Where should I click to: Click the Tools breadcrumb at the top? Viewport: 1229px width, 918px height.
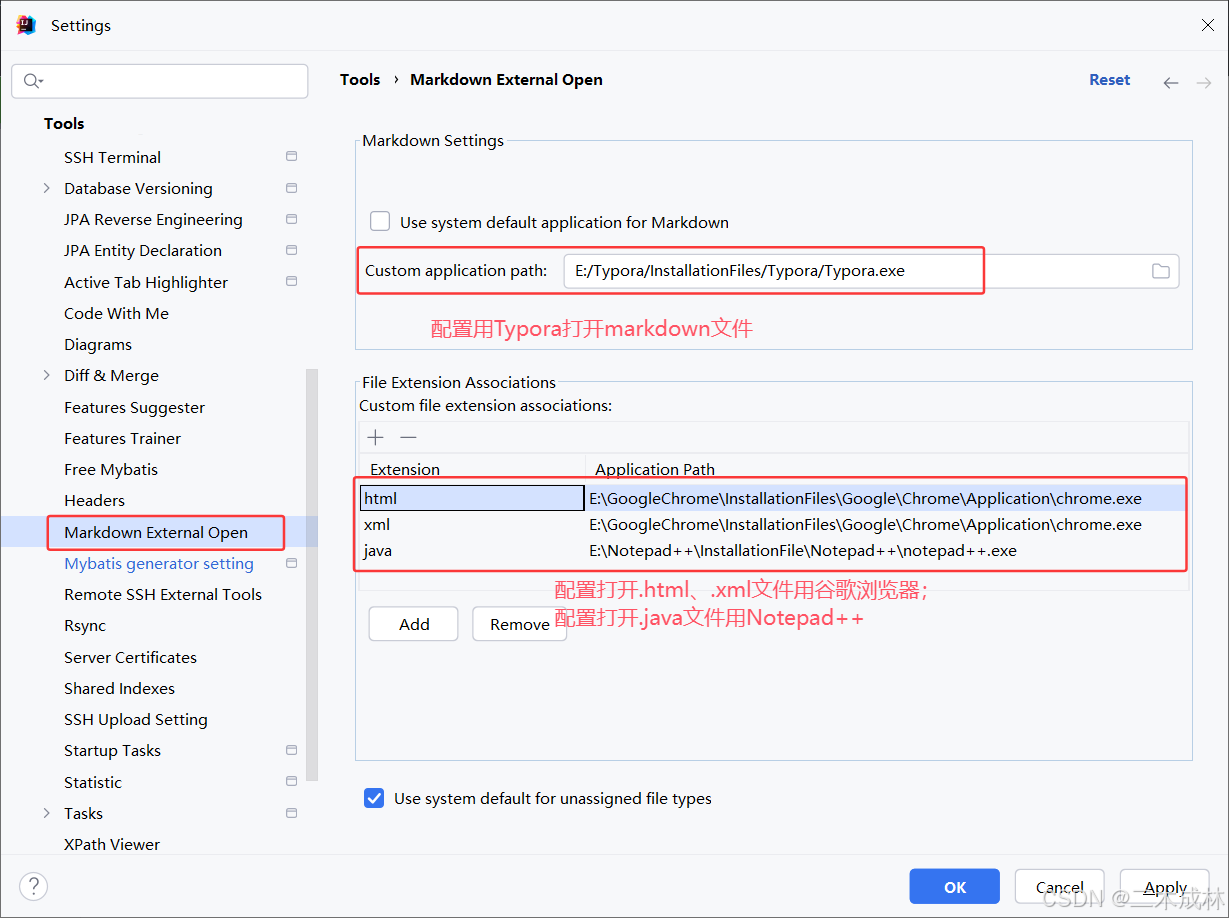pyautogui.click(x=360, y=80)
